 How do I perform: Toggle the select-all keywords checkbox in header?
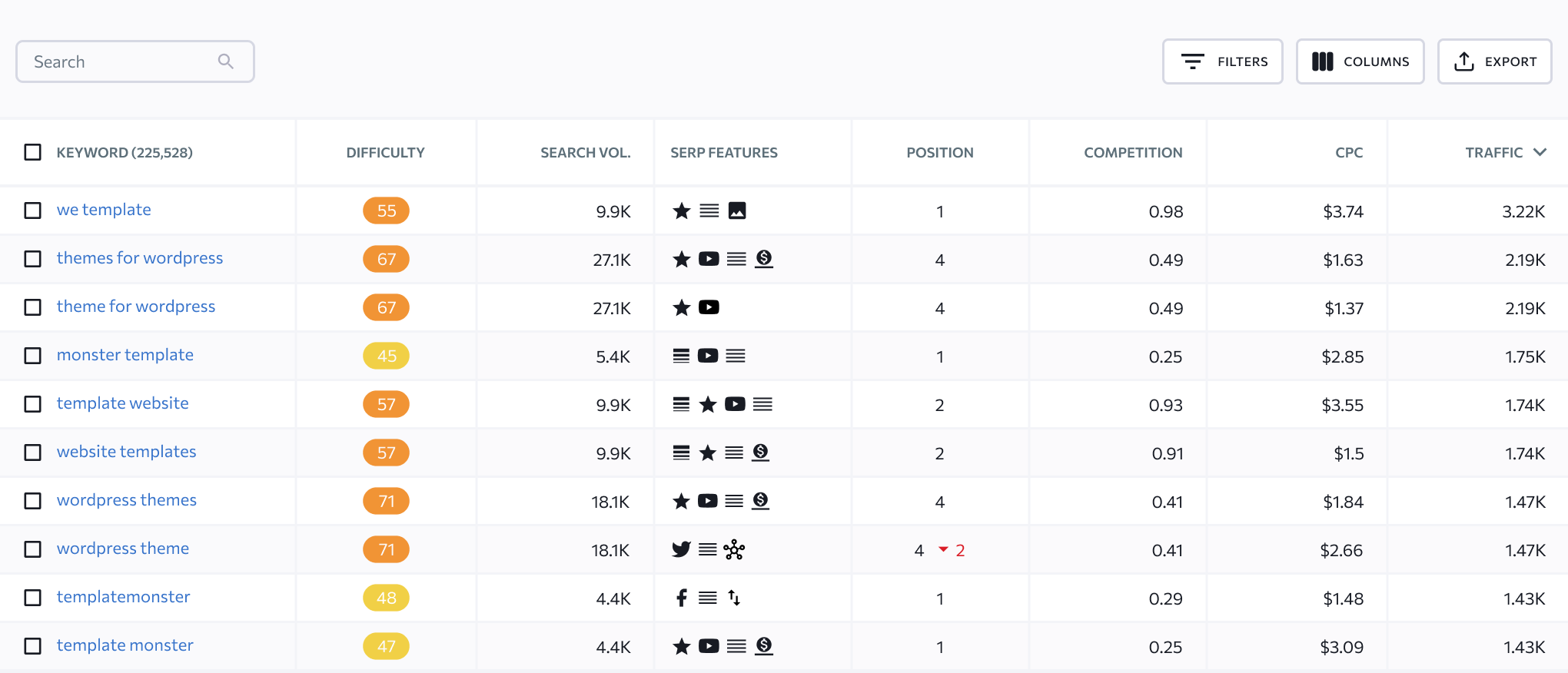33,152
